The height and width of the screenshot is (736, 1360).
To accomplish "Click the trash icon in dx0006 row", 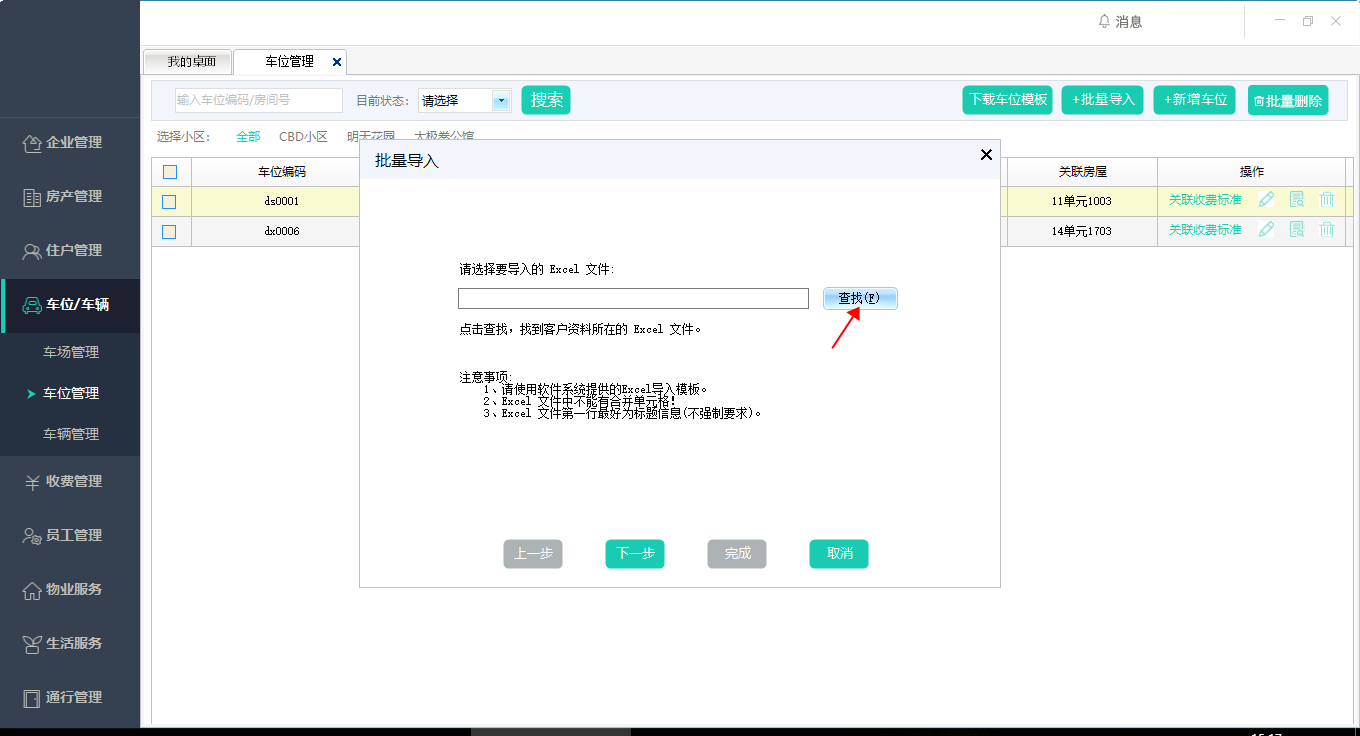I will click(1327, 230).
